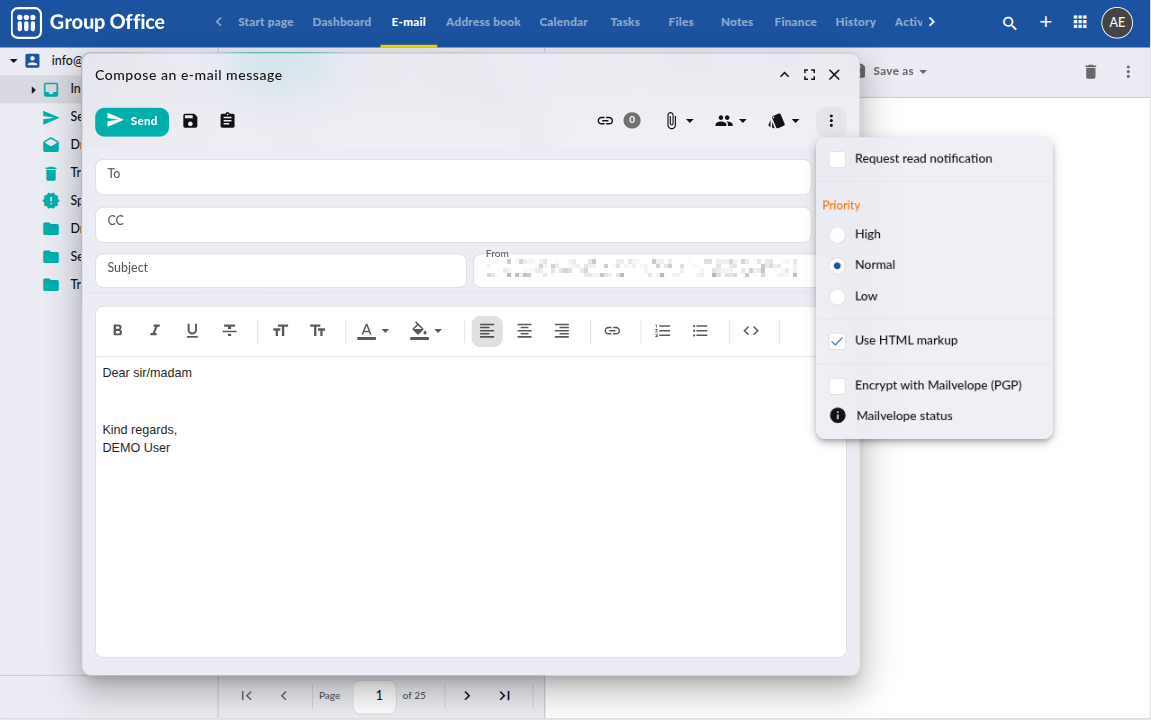Open message pane three-dot menu
This screenshot has height=720, width=1151.
1128,72
